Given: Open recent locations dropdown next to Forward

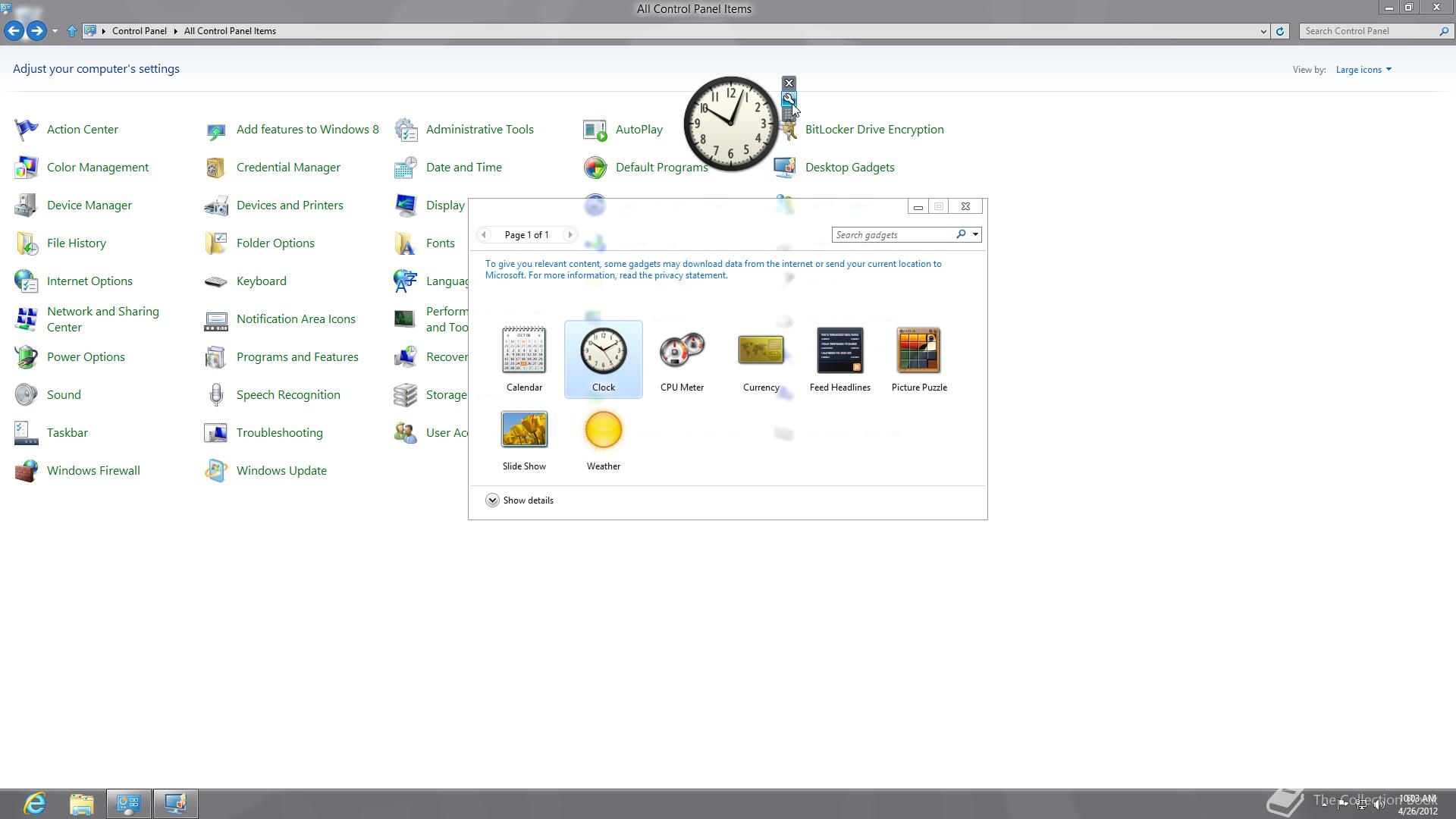Looking at the screenshot, I should coord(55,31).
